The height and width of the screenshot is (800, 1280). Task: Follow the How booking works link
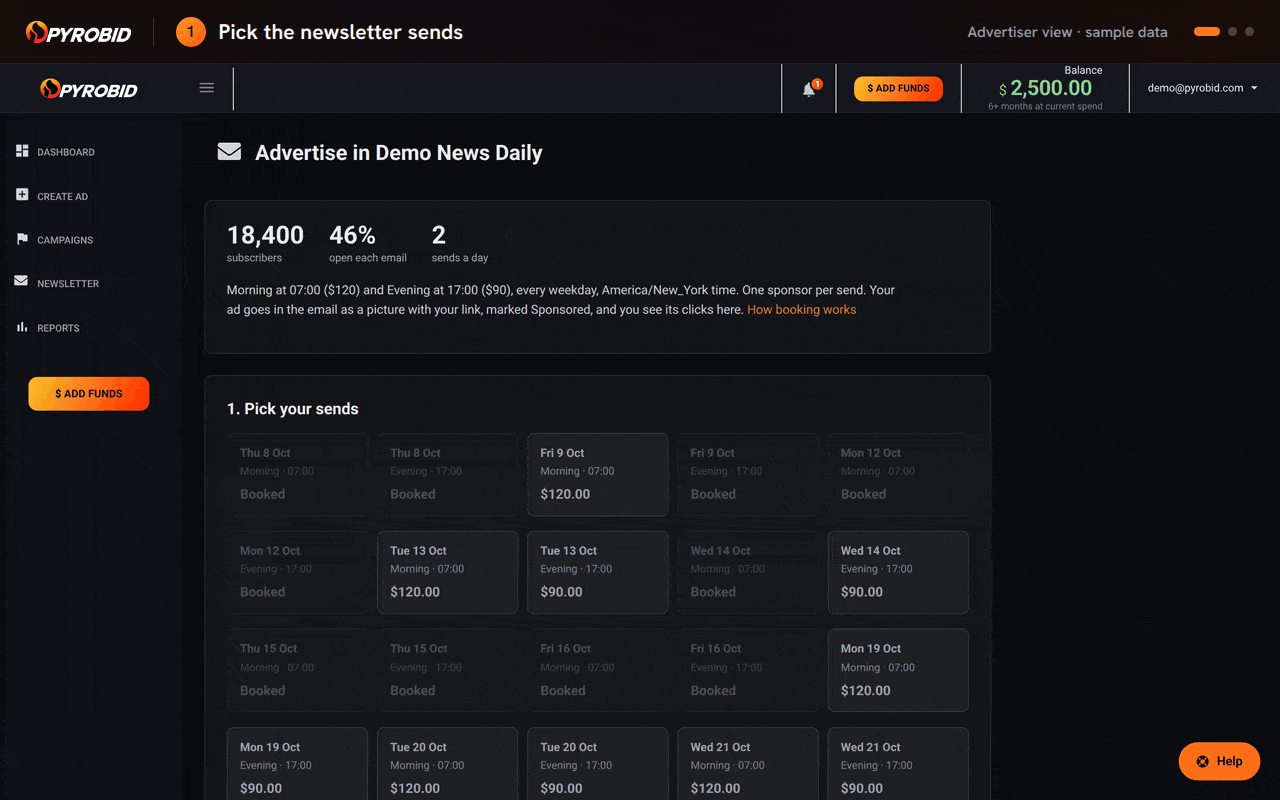click(x=801, y=310)
